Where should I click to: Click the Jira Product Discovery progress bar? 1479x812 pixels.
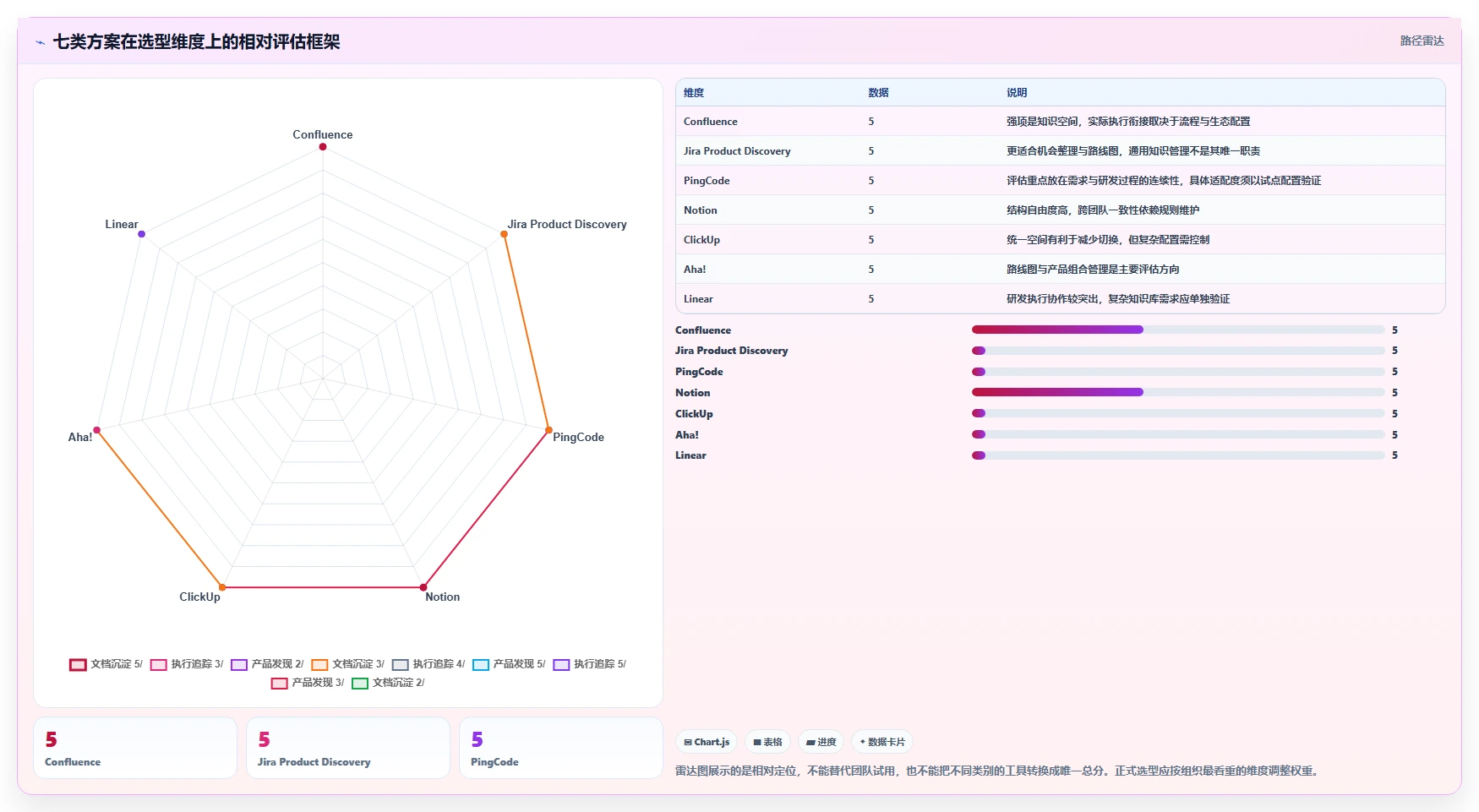(1178, 351)
